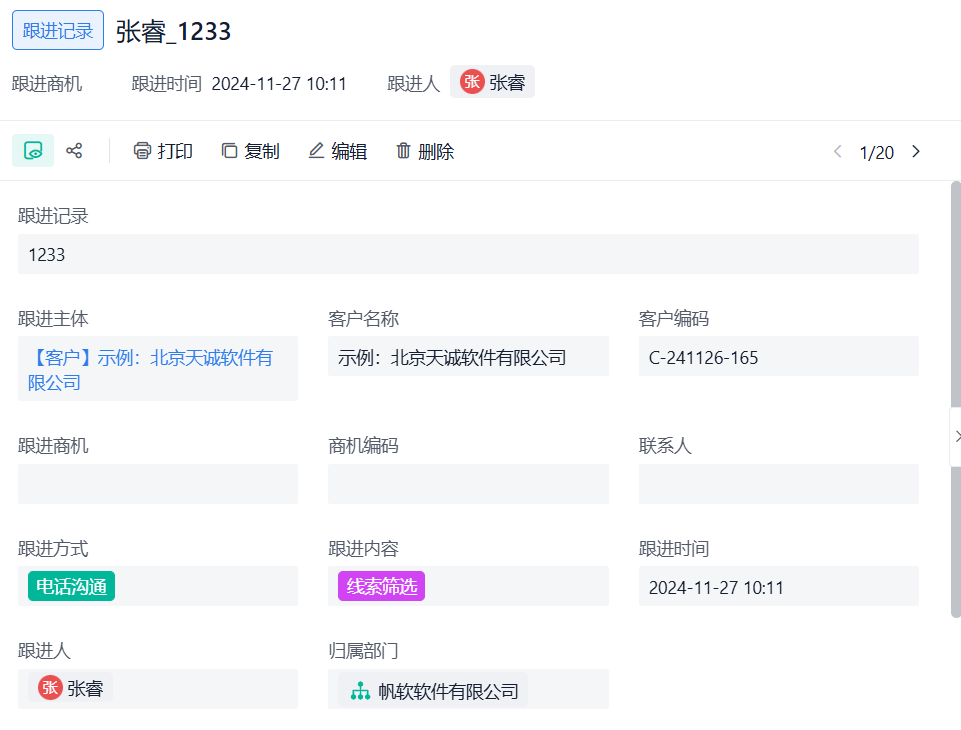Click the 客户编码 field C-241126-165

(x=778, y=357)
